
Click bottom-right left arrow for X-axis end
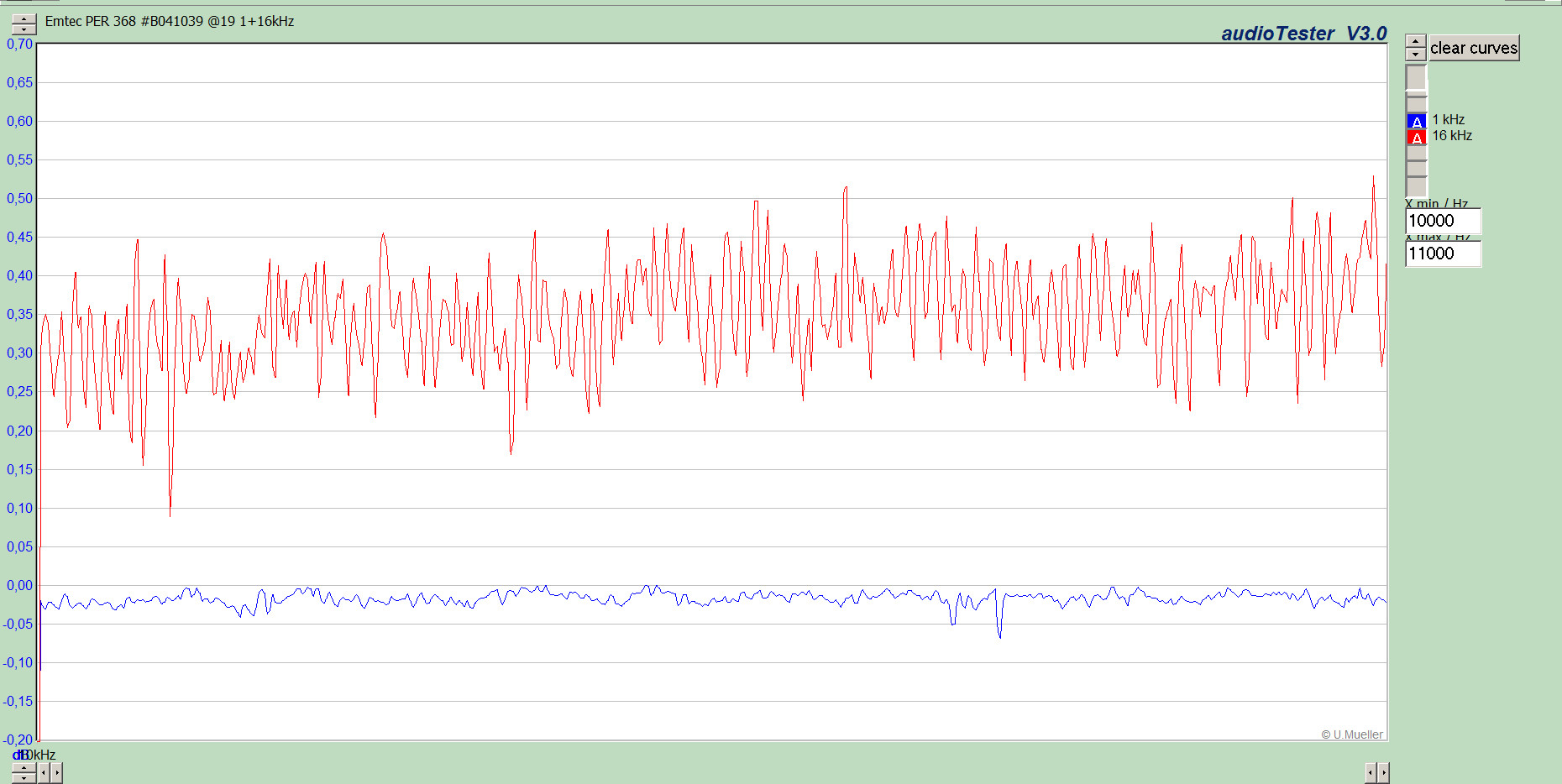(1371, 772)
